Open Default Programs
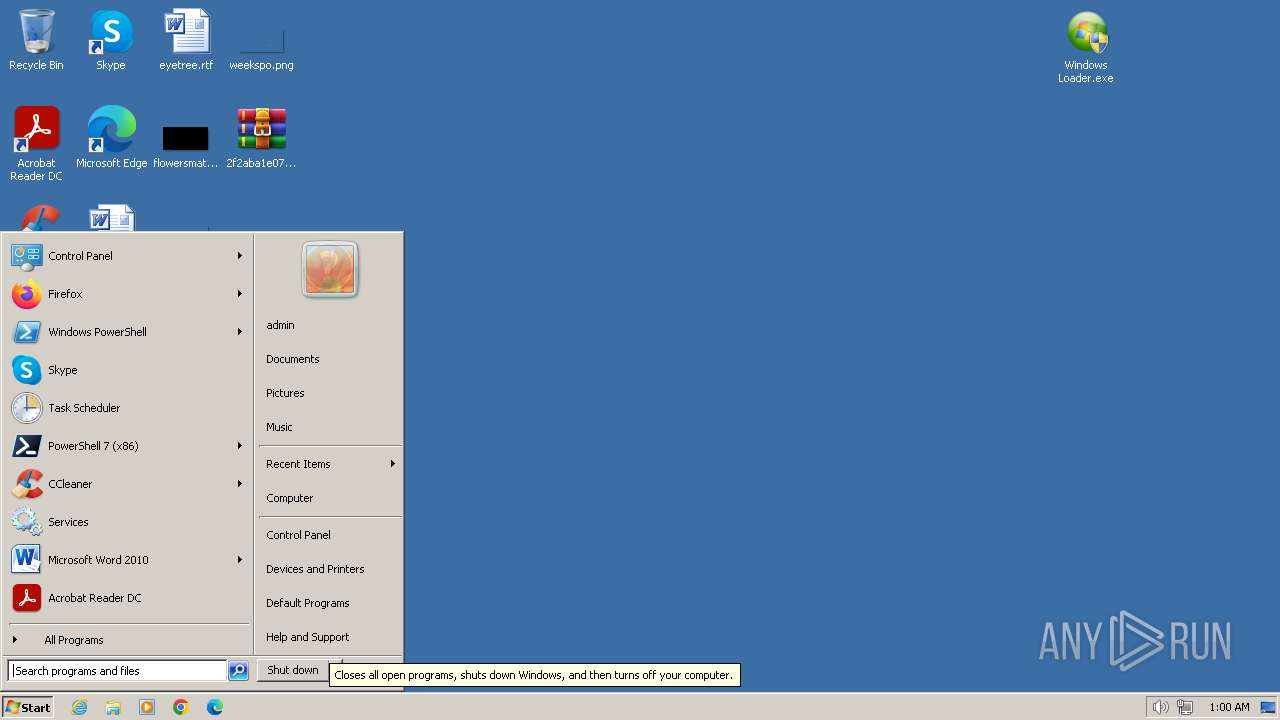The image size is (1280, 720). [308, 603]
